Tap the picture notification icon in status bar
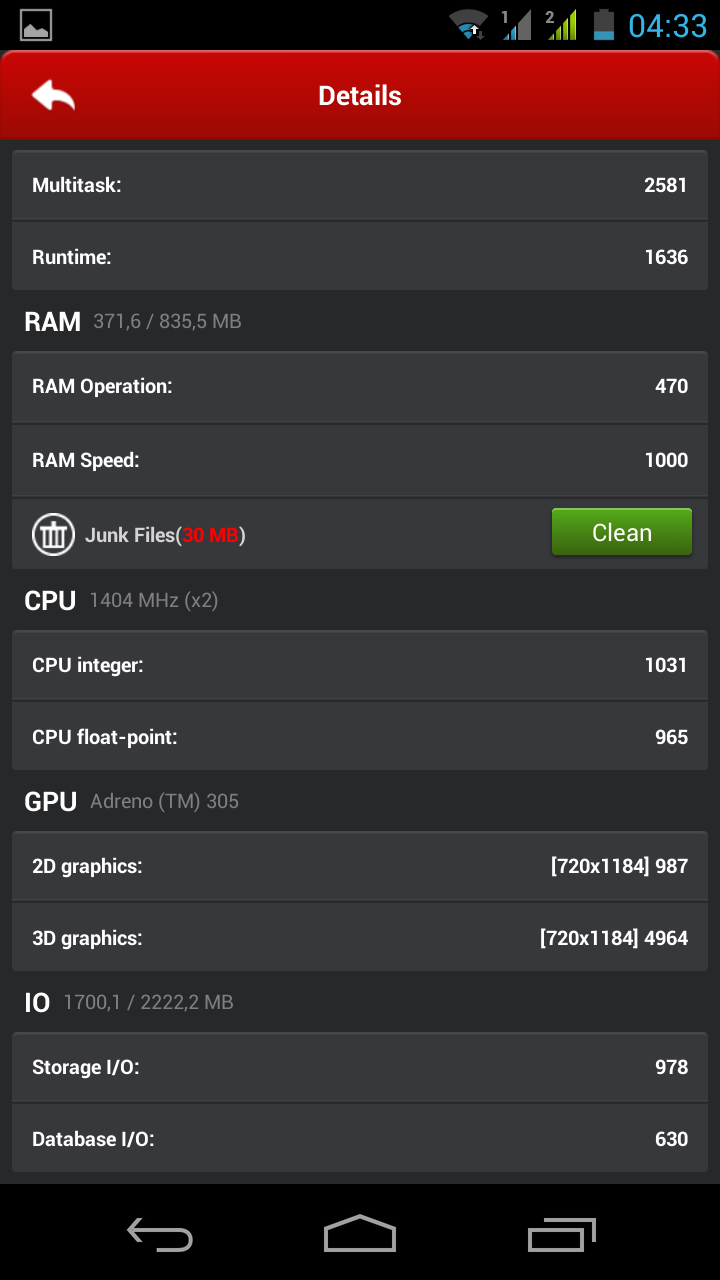Screen dimensions: 720x1280 [x=36, y=25]
